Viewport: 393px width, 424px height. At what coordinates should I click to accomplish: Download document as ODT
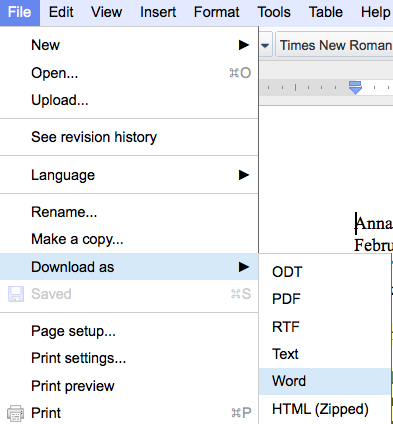pyautogui.click(x=325, y=272)
